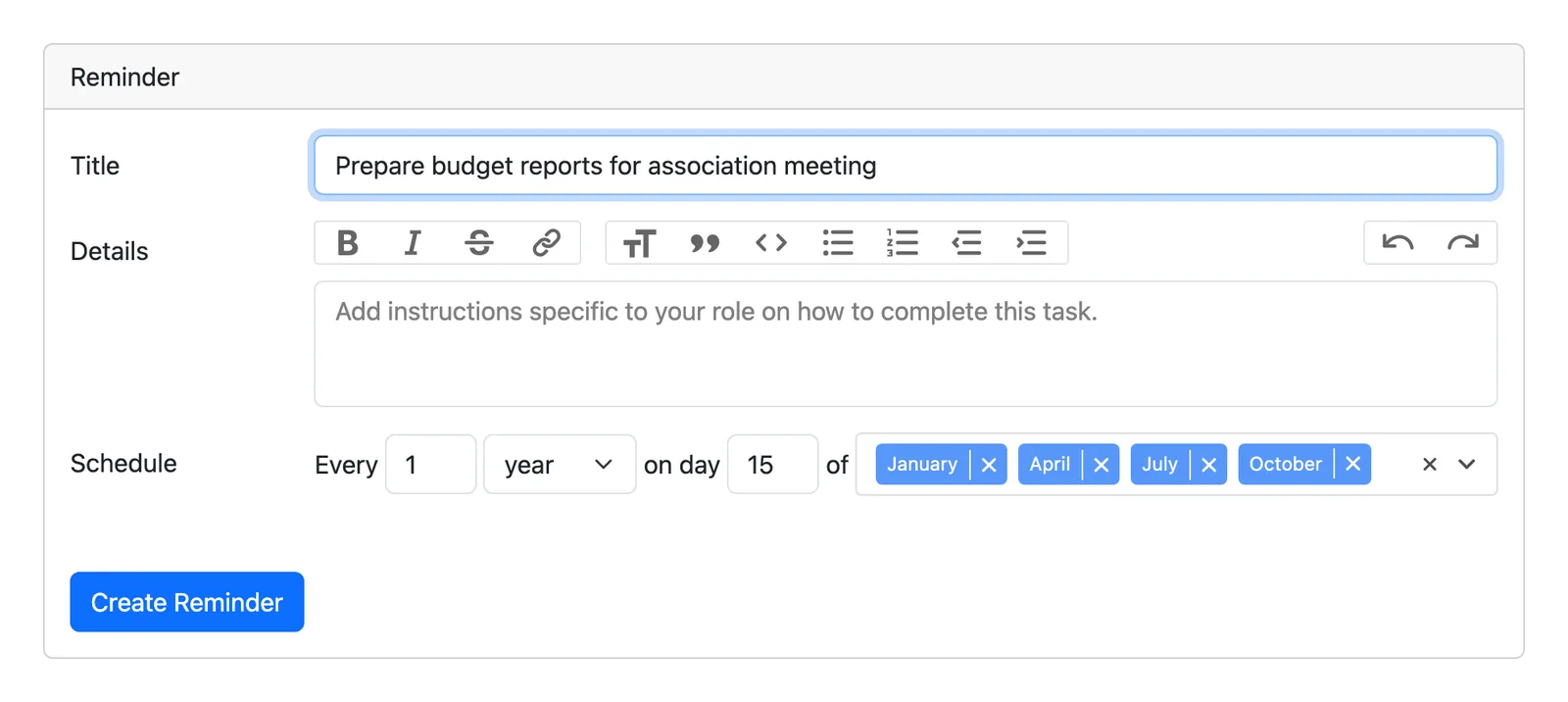
Task: Click into the Details instructions text area
Action: 906,344
